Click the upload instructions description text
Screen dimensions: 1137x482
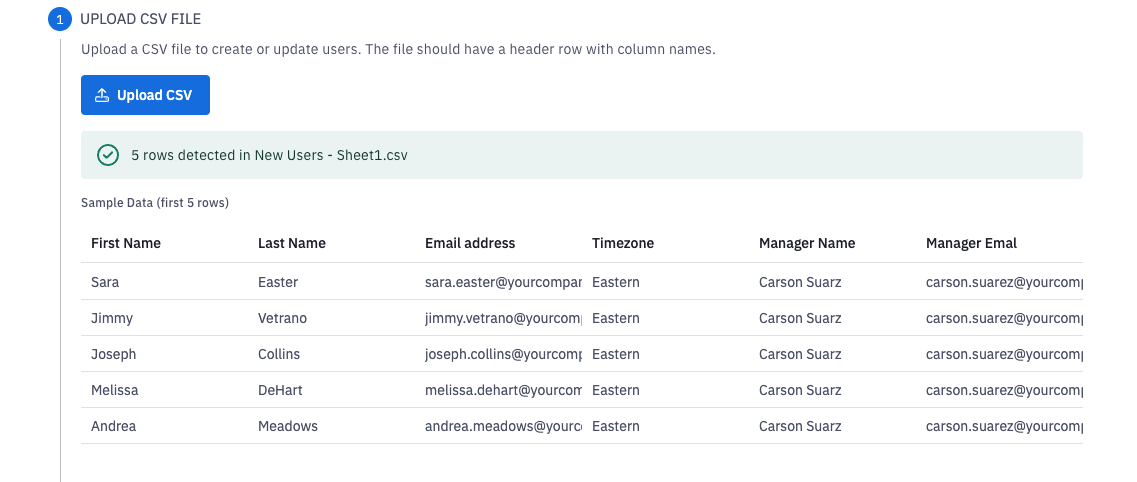coord(398,50)
